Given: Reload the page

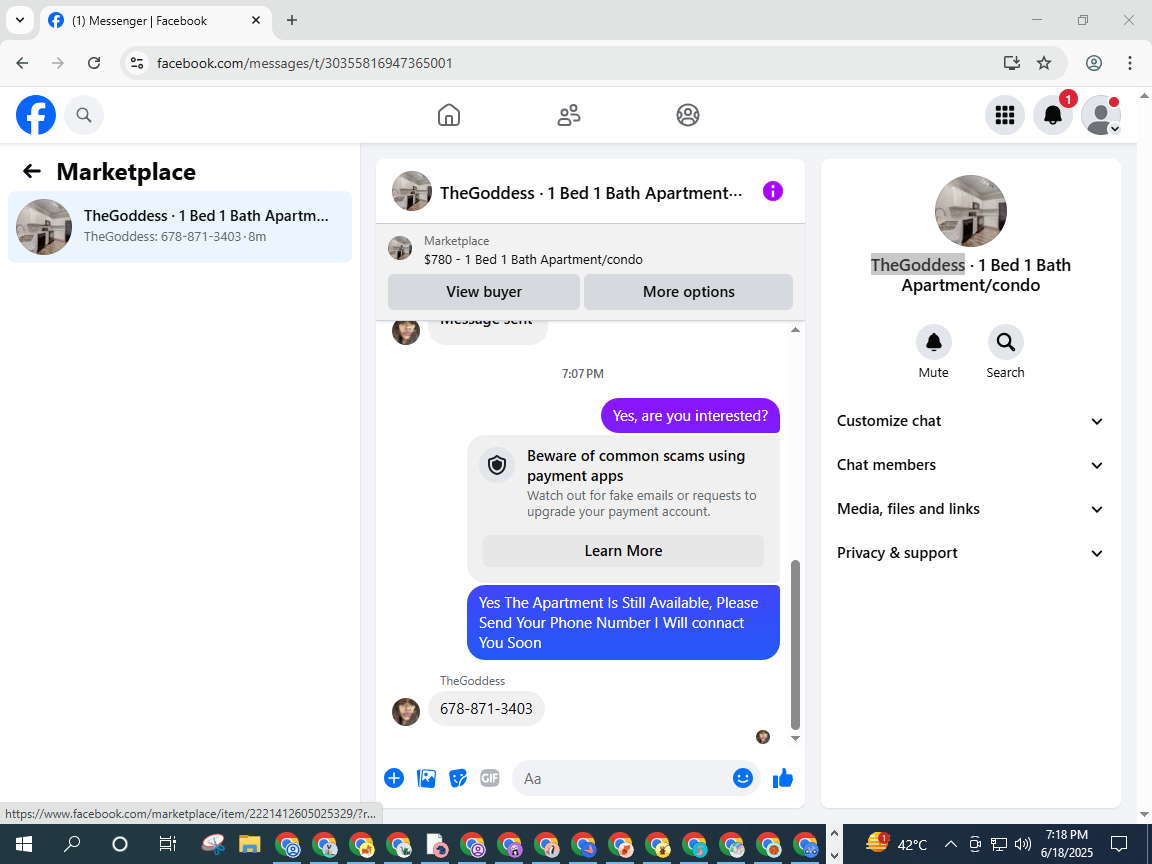Looking at the screenshot, I should (94, 63).
